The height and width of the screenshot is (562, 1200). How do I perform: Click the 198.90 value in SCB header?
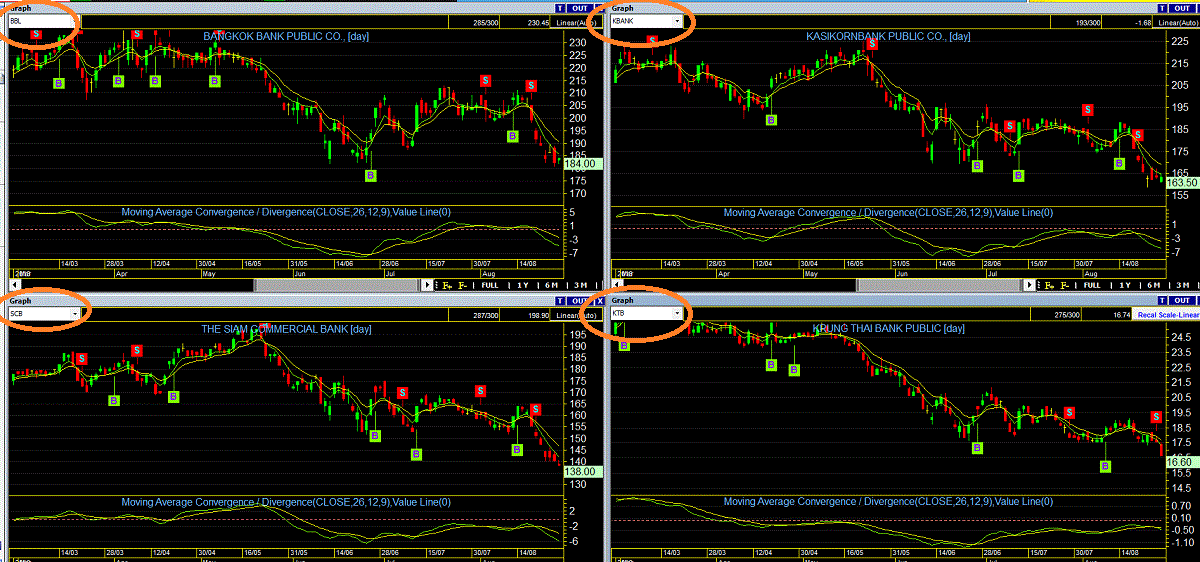click(x=538, y=315)
